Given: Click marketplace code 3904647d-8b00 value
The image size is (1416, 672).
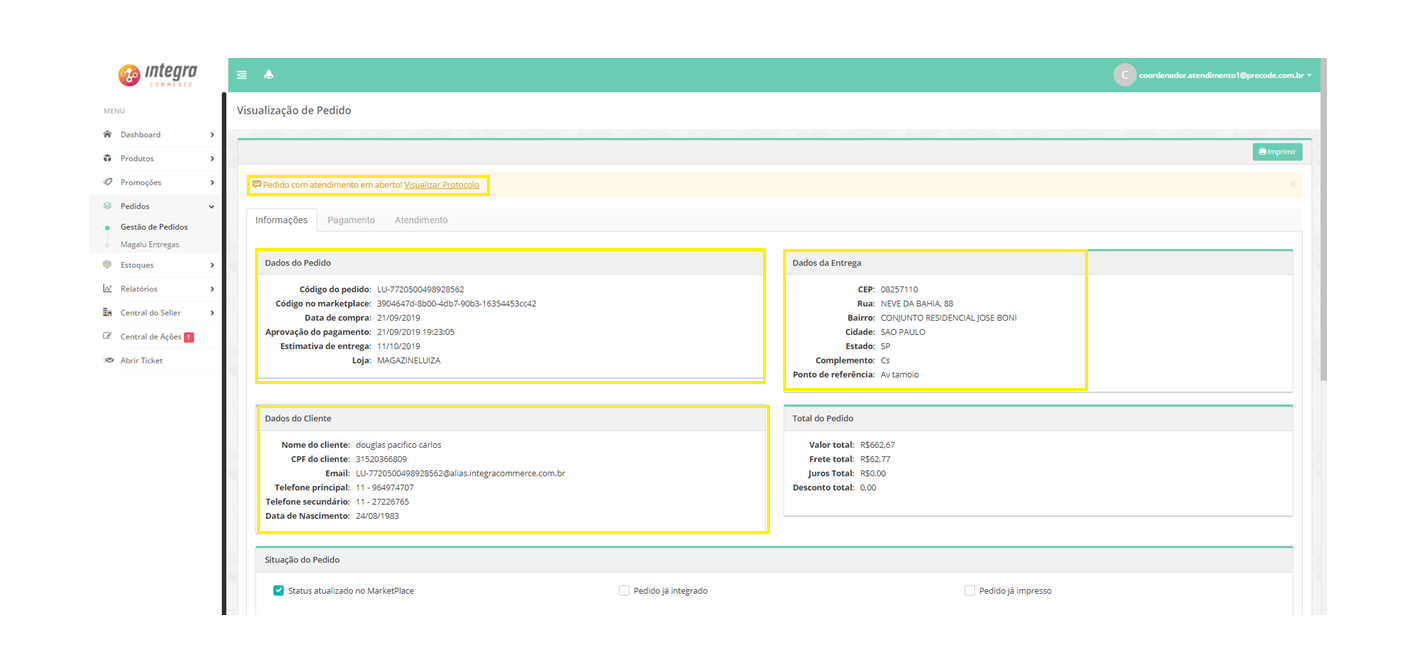Looking at the screenshot, I should pyautogui.click(x=456, y=303).
